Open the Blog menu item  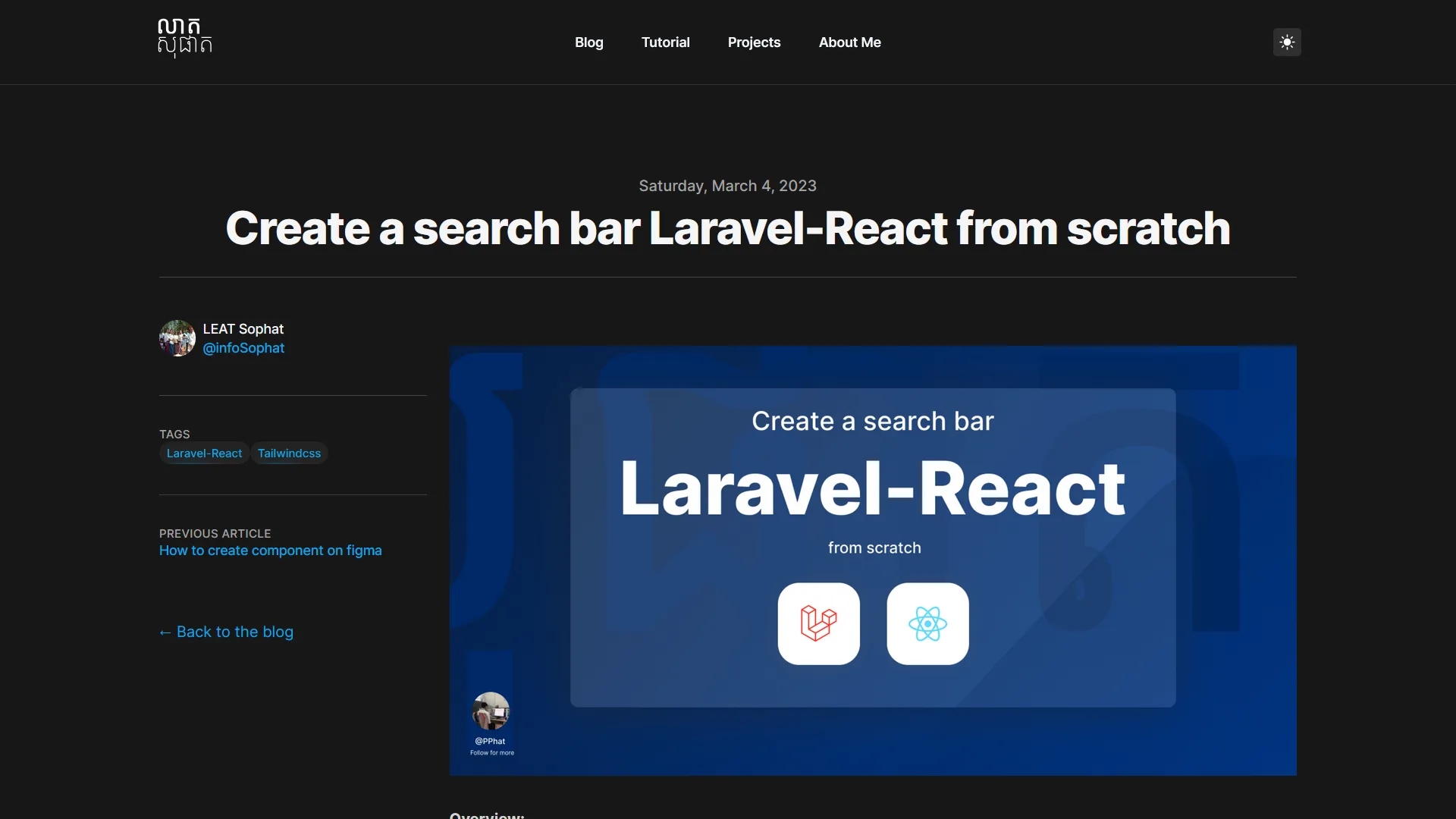(589, 42)
